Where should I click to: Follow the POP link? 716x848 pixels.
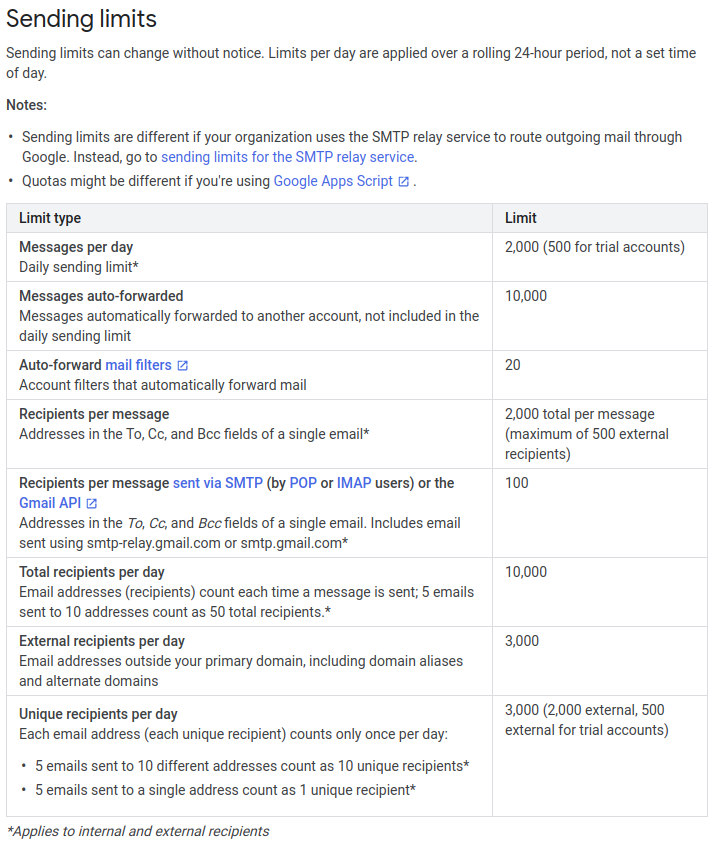(x=303, y=483)
